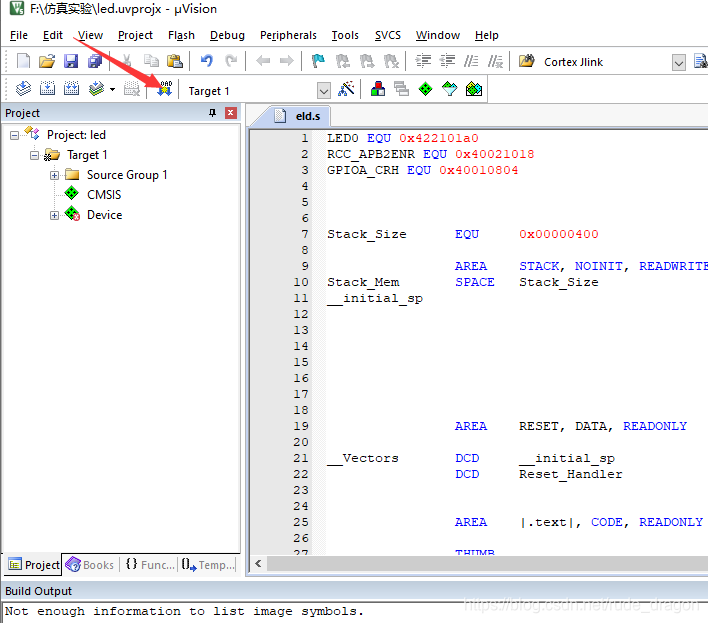
Task: Open the Peripherals menu
Action: (288, 35)
